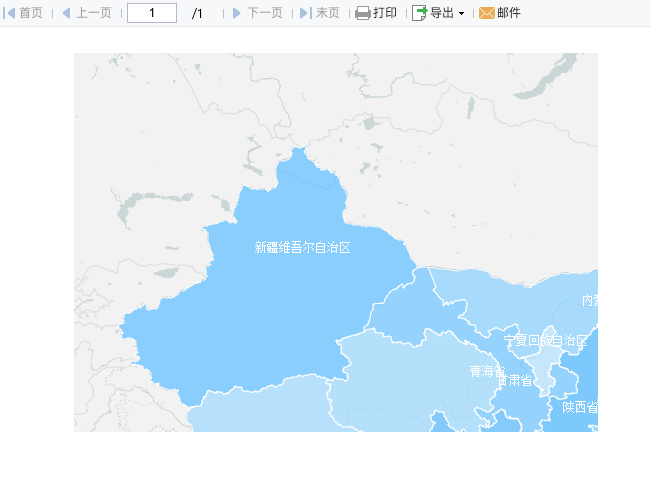This screenshot has width=651, height=488.
Task: Expand the 导出 dropdown arrow
Action: (x=461, y=14)
